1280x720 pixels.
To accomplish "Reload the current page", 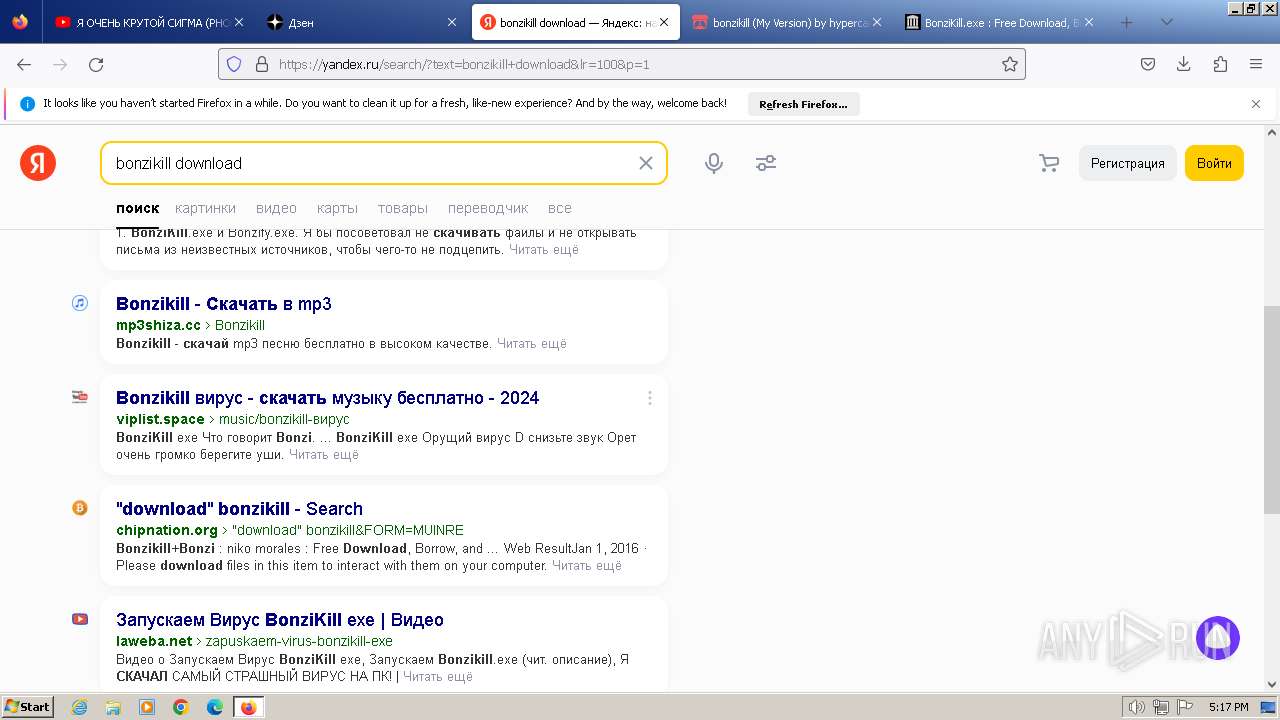I will (96, 64).
